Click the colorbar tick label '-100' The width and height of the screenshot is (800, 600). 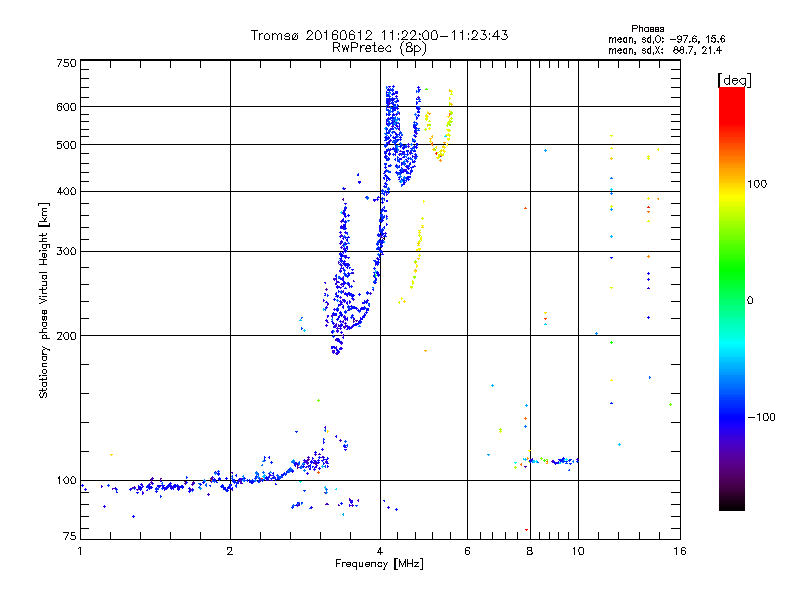[x=761, y=417]
